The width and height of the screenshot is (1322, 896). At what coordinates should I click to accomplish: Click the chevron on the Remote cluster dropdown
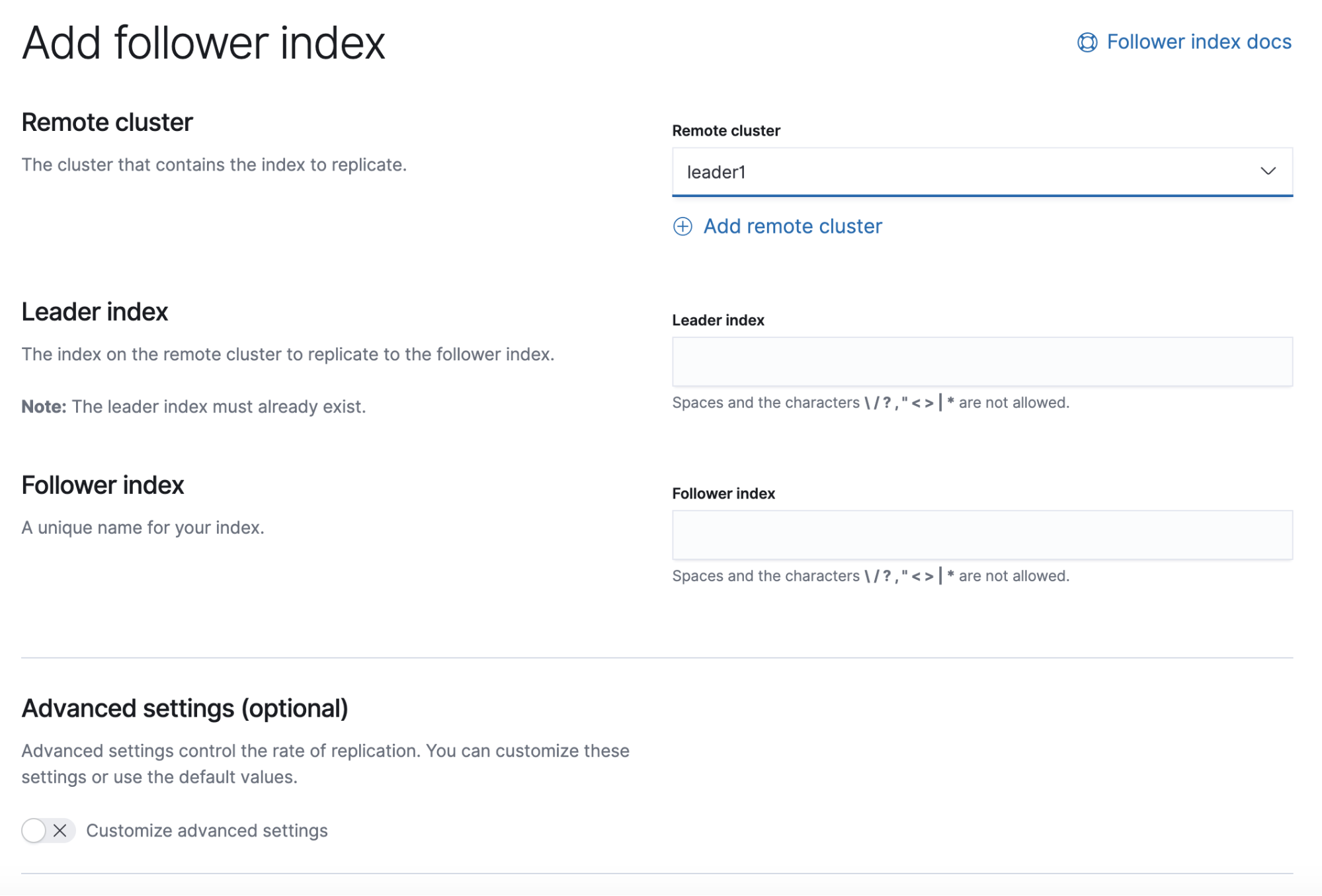pyautogui.click(x=1269, y=172)
